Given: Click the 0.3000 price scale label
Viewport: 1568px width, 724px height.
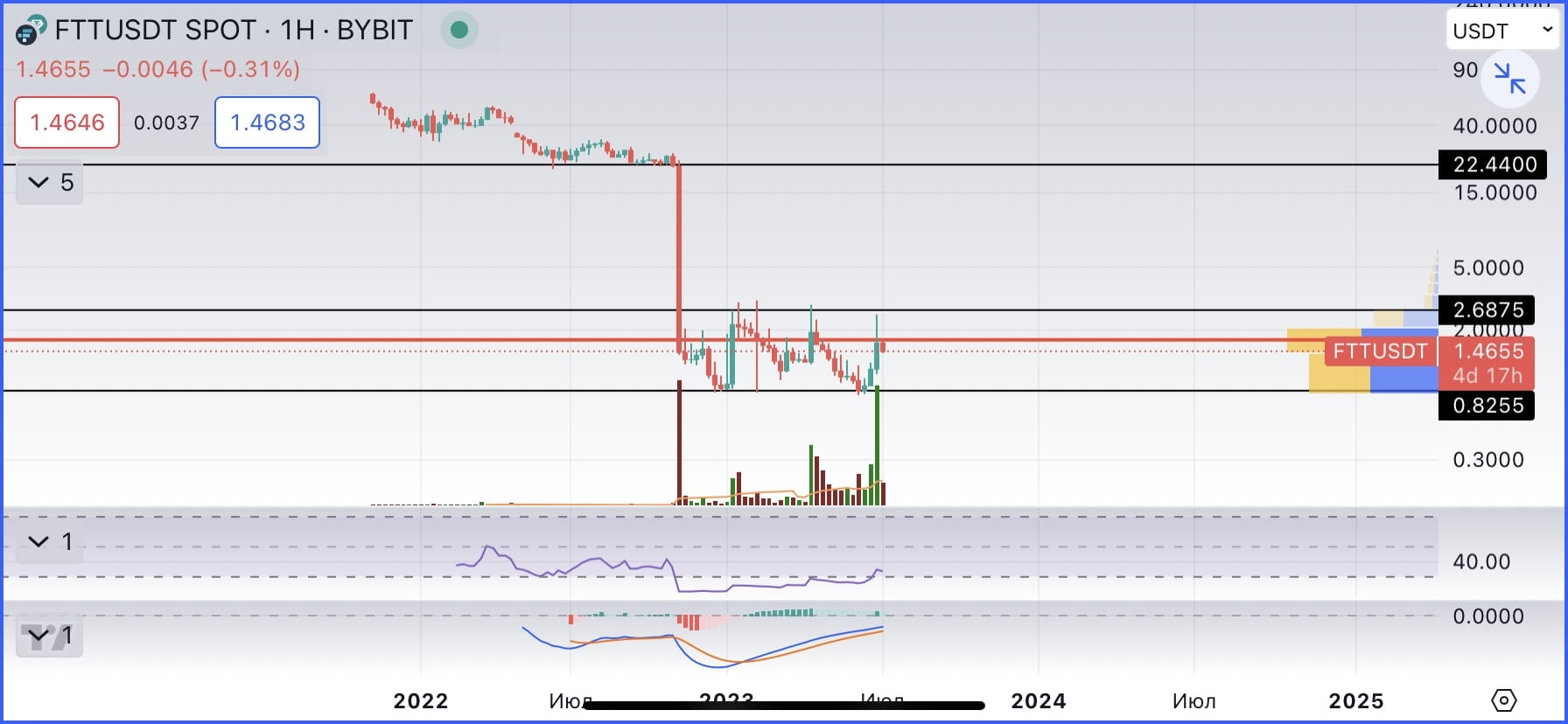Looking at the screenshot, I should [1488, 460].
